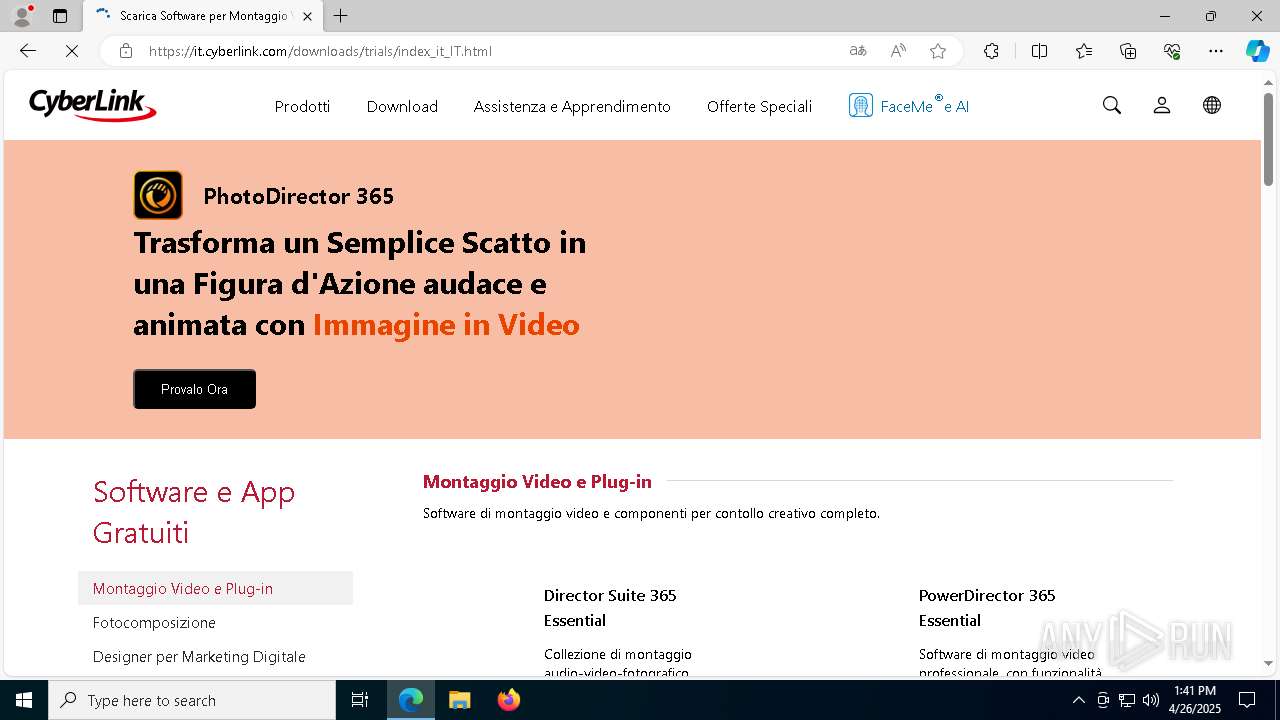Click the read aloud icon
The image size is (1280, 720).
click(x=898, y=51)
